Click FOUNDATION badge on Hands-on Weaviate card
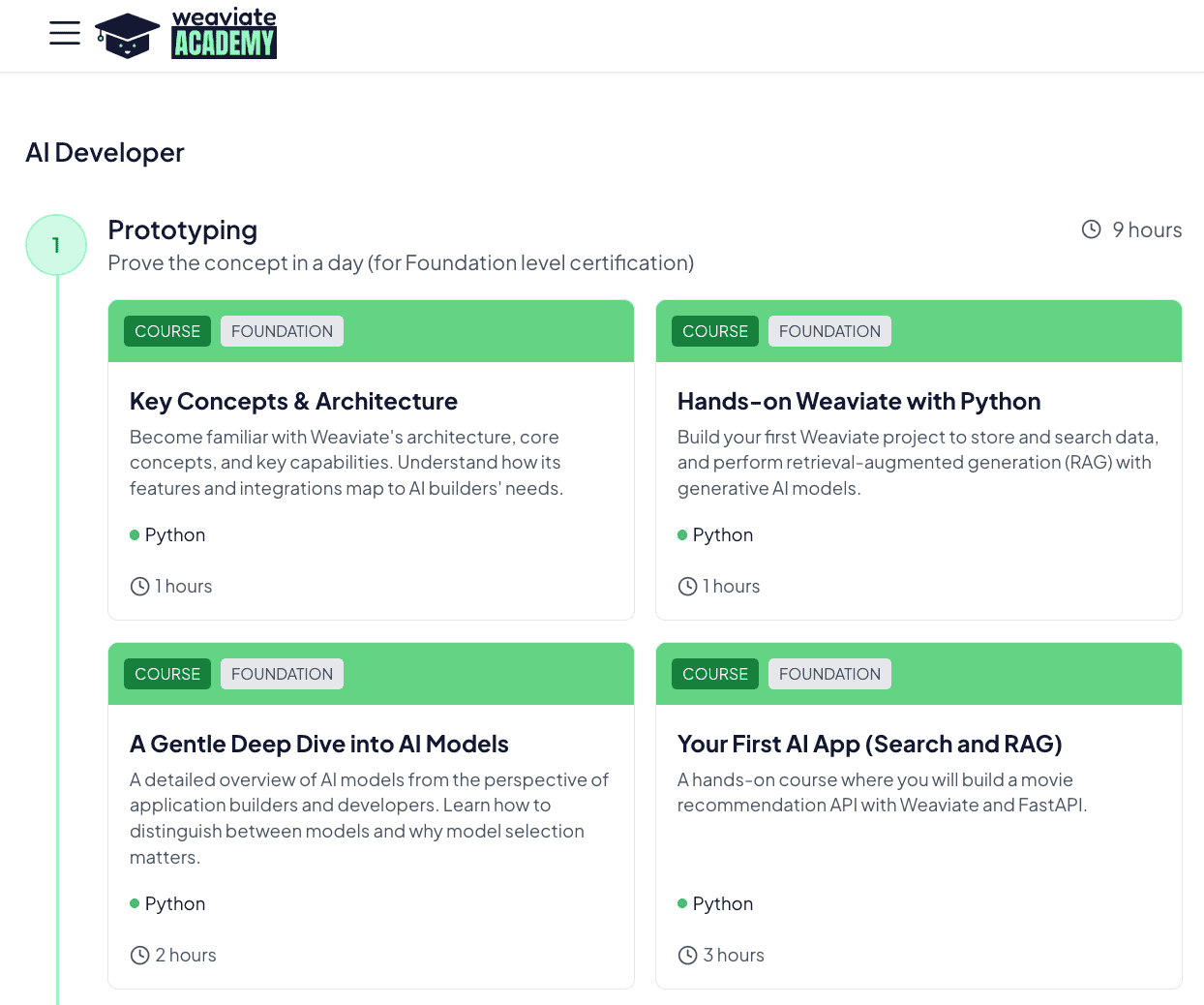The height and width of the screenshot is (1005, 1204). pyautogui.click(x=829, y=331)
